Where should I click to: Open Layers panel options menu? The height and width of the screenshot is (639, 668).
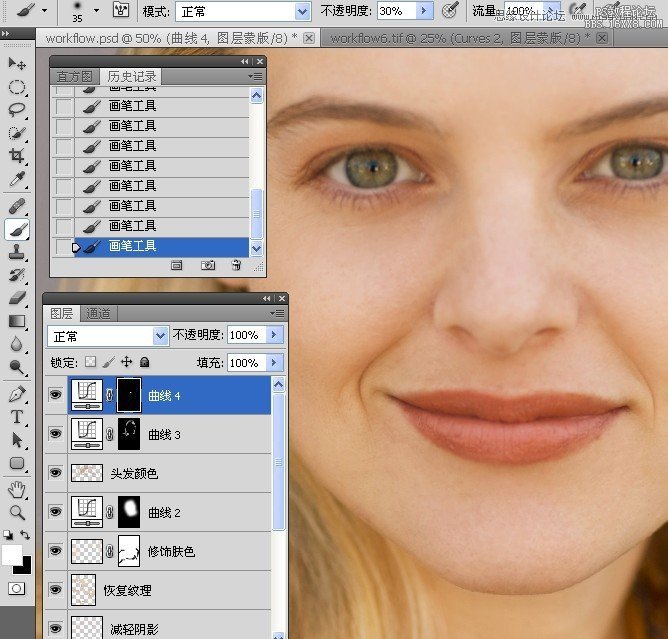(x=278, y=314)
